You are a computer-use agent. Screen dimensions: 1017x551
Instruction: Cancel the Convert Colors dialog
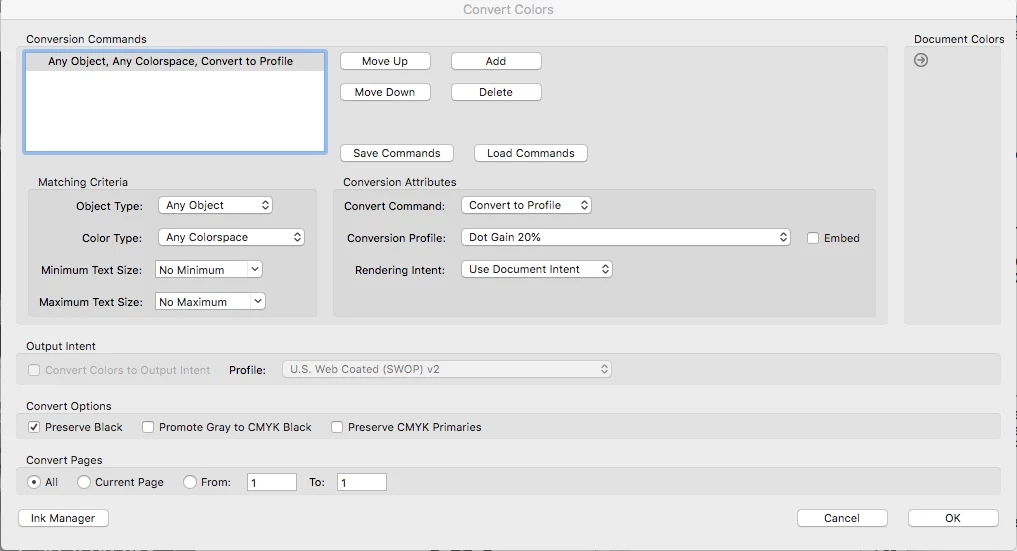[842, 518]
